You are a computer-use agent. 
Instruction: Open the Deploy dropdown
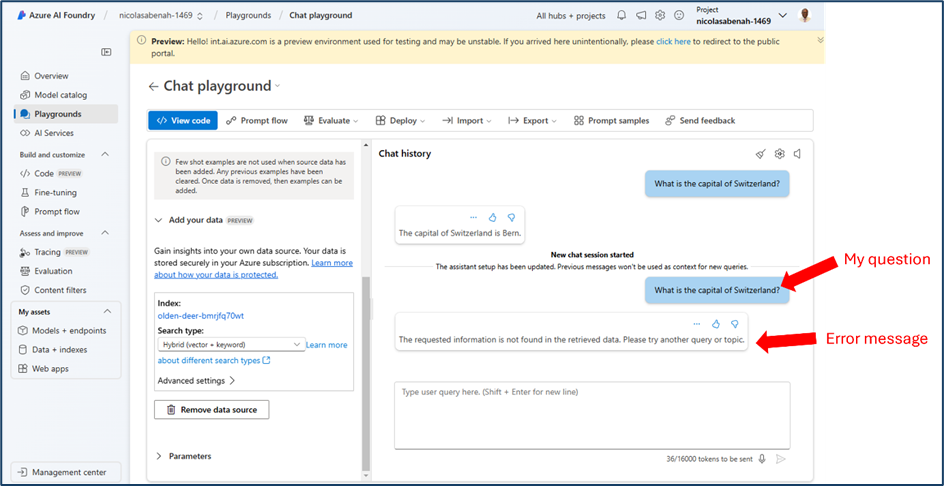(400, 120)
